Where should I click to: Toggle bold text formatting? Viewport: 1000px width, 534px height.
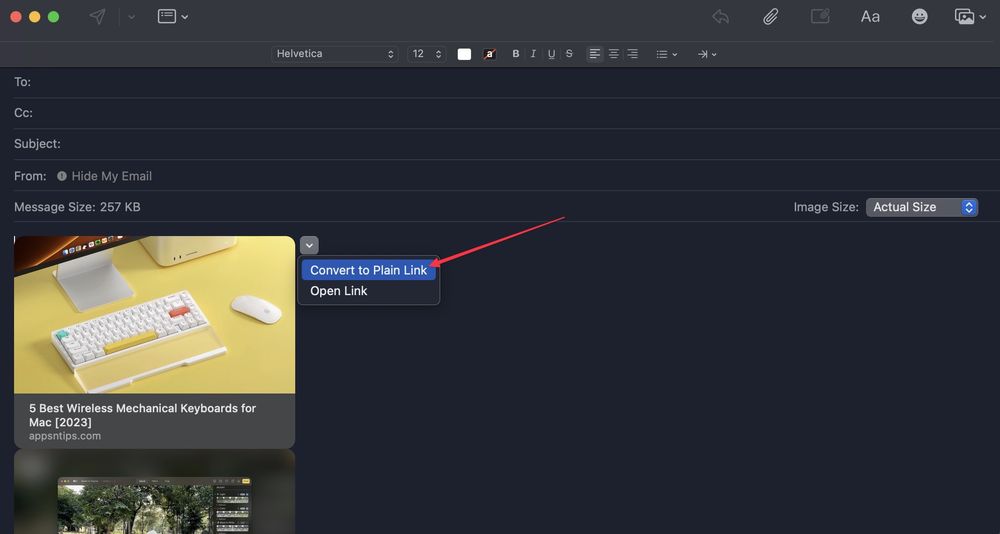[516, 54]
